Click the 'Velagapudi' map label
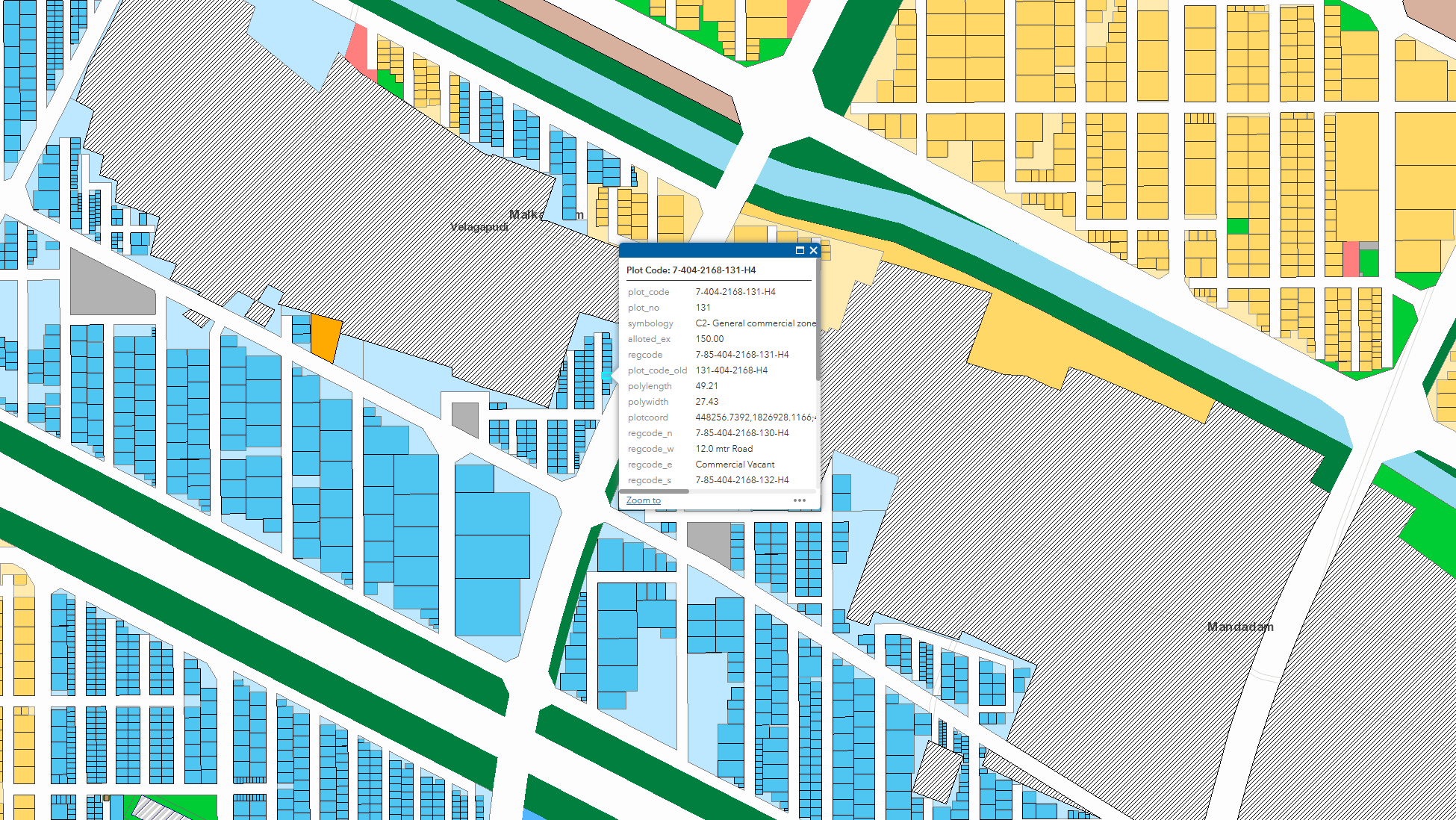Screen dimensions: 1456x820 pyautogui.click(x=479, y=226)
